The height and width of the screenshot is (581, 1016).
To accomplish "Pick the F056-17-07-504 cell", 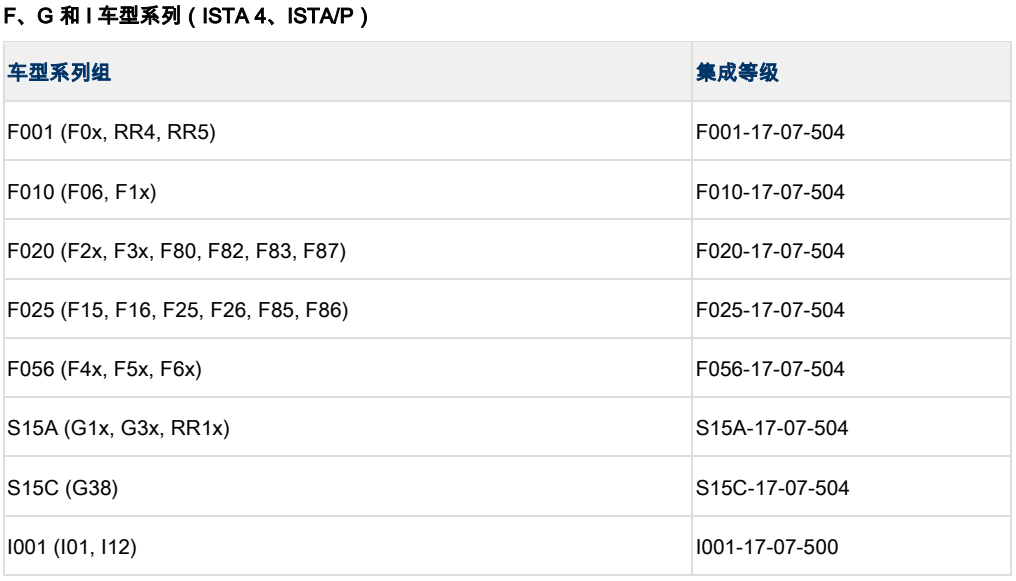I will (x=770, y=369).
